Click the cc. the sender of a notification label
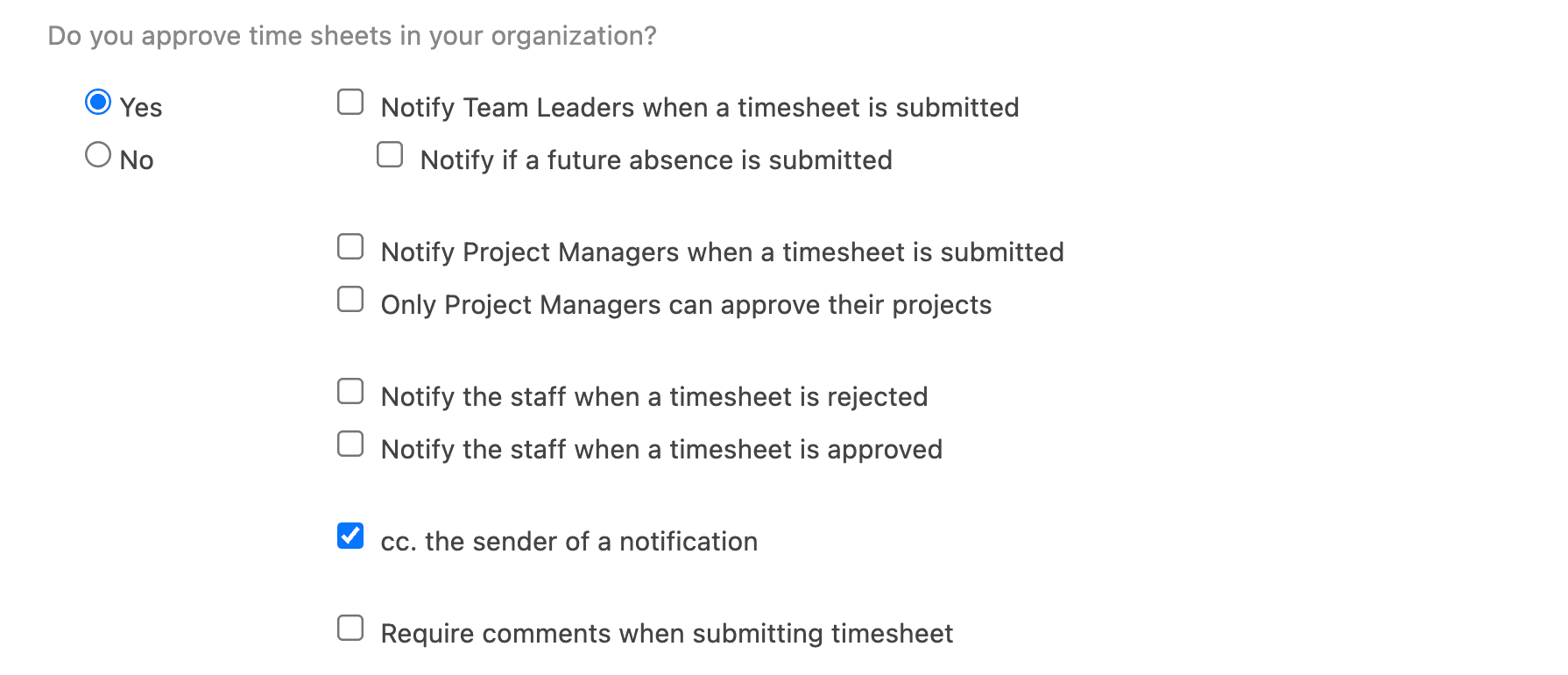Screen dimensions: 1568x675 [x=568, y=541]
